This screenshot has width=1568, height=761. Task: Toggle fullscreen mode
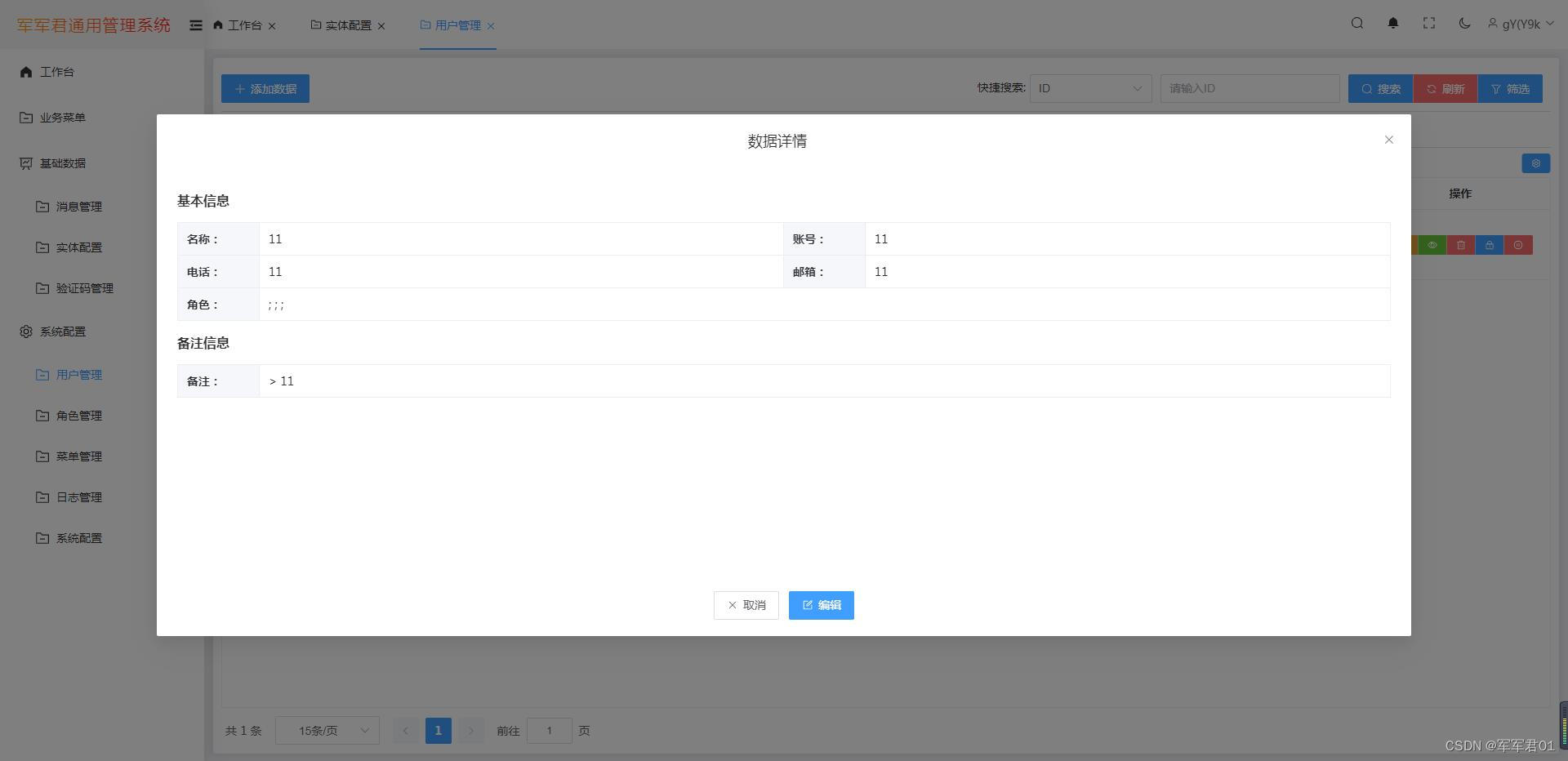[1428, 23]
